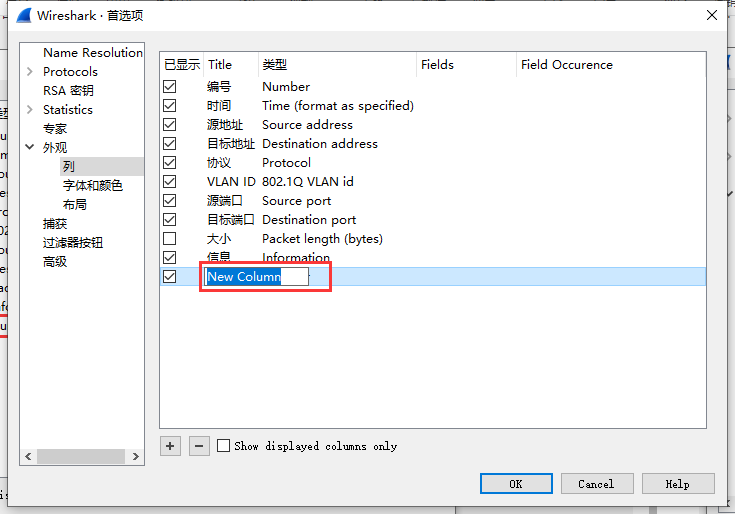
Task: Open 字体和颜色 settings
Action: pos(93,185)
